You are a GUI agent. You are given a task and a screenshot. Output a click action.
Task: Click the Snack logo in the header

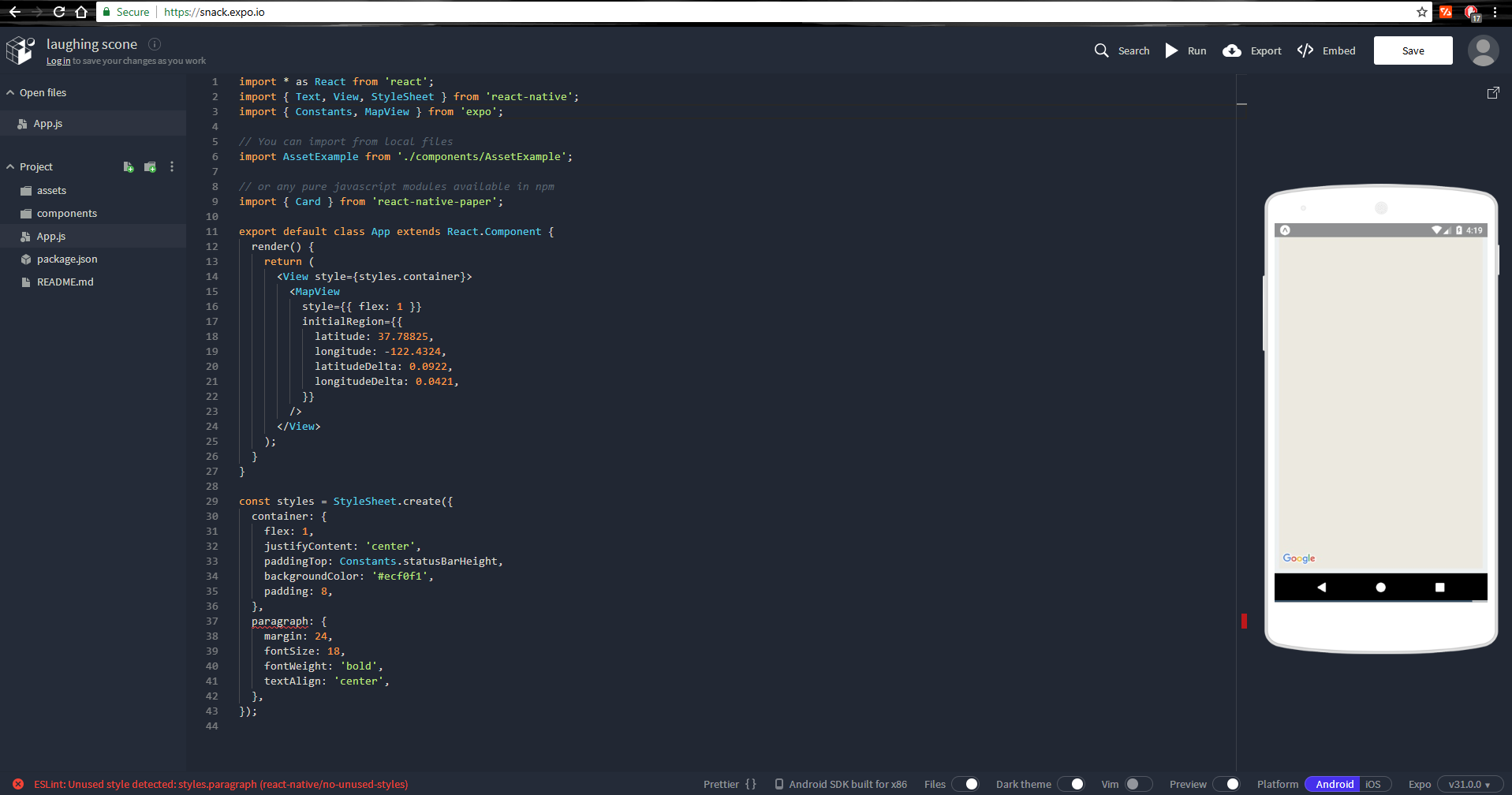click(x=21, y=50)
